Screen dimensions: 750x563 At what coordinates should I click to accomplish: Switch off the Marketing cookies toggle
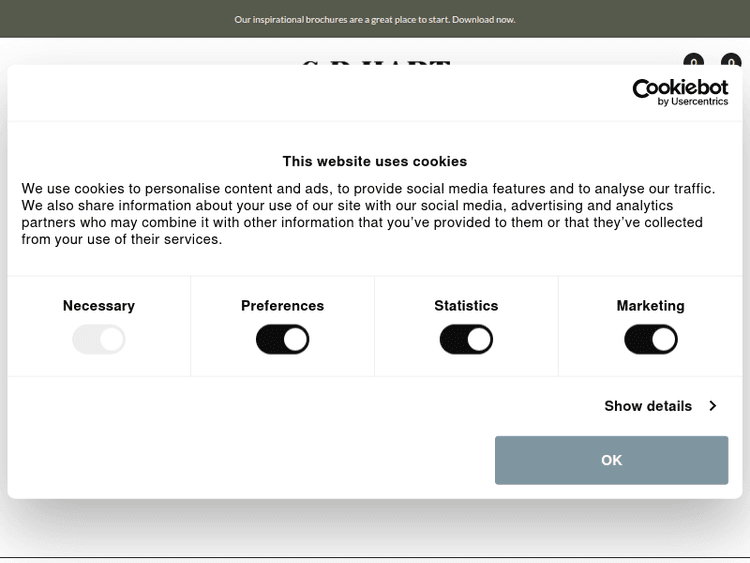click(651, 340)
